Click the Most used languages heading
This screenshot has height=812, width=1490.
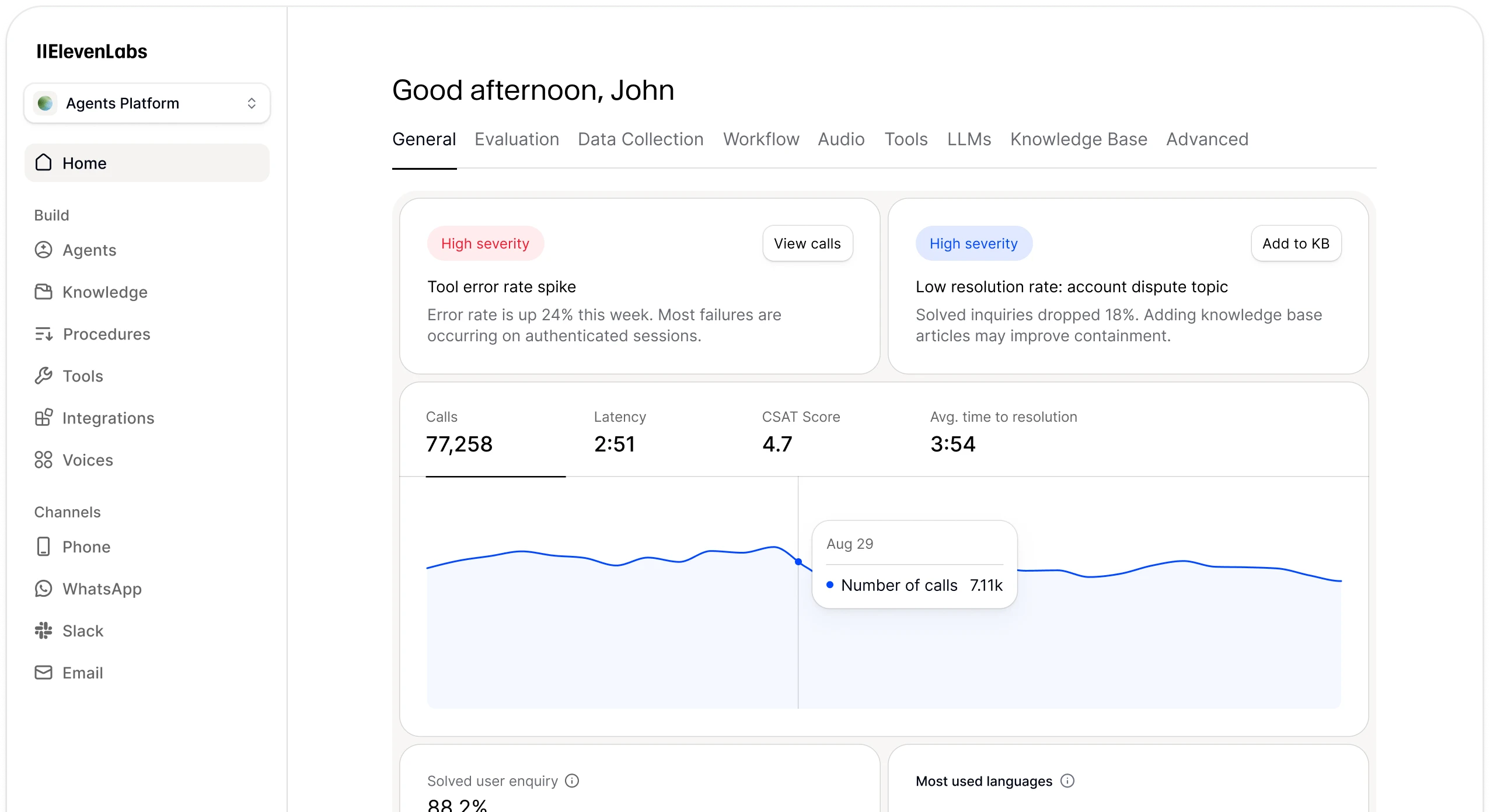tap(984, 780)
